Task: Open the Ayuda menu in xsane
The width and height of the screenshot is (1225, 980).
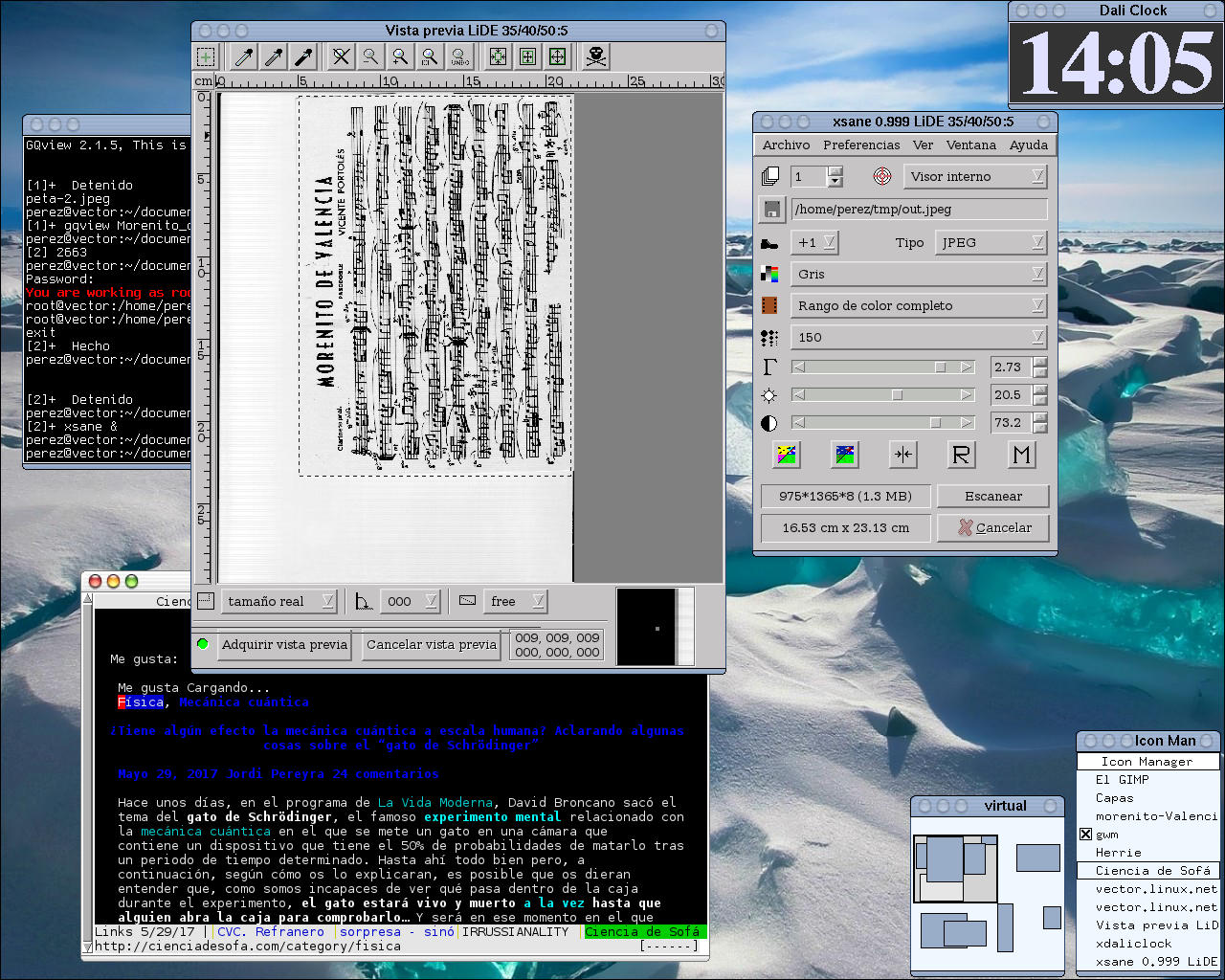Action: pos(1029,145)
